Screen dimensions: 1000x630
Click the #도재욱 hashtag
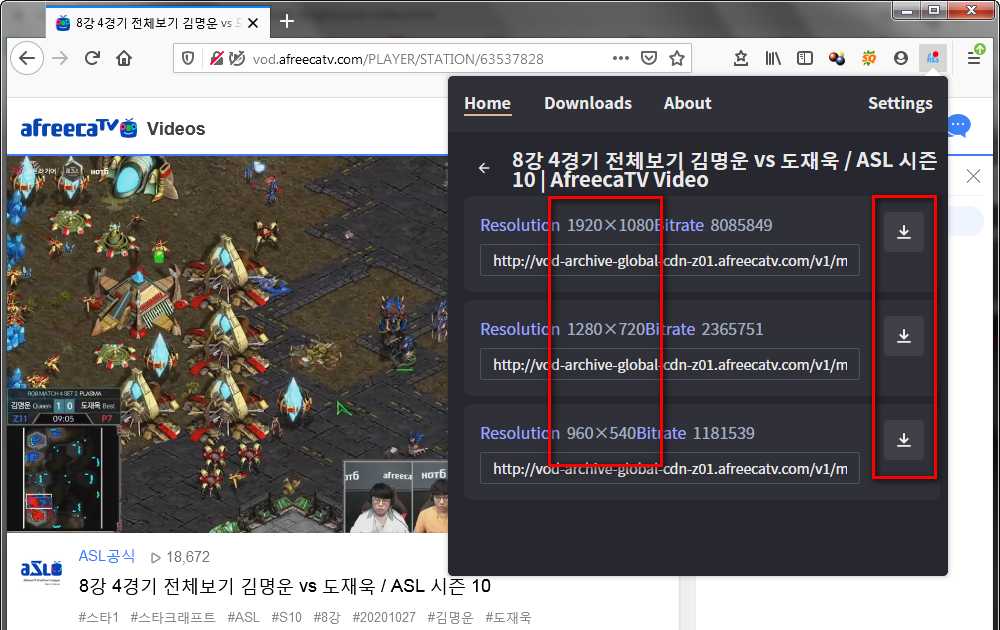[508, 617]
